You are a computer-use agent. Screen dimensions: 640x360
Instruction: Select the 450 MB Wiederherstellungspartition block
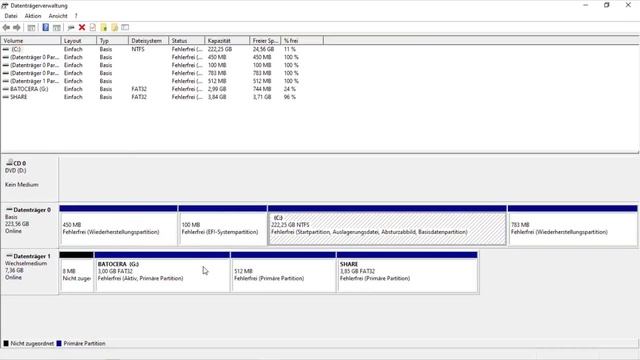(x=118, y=225)
